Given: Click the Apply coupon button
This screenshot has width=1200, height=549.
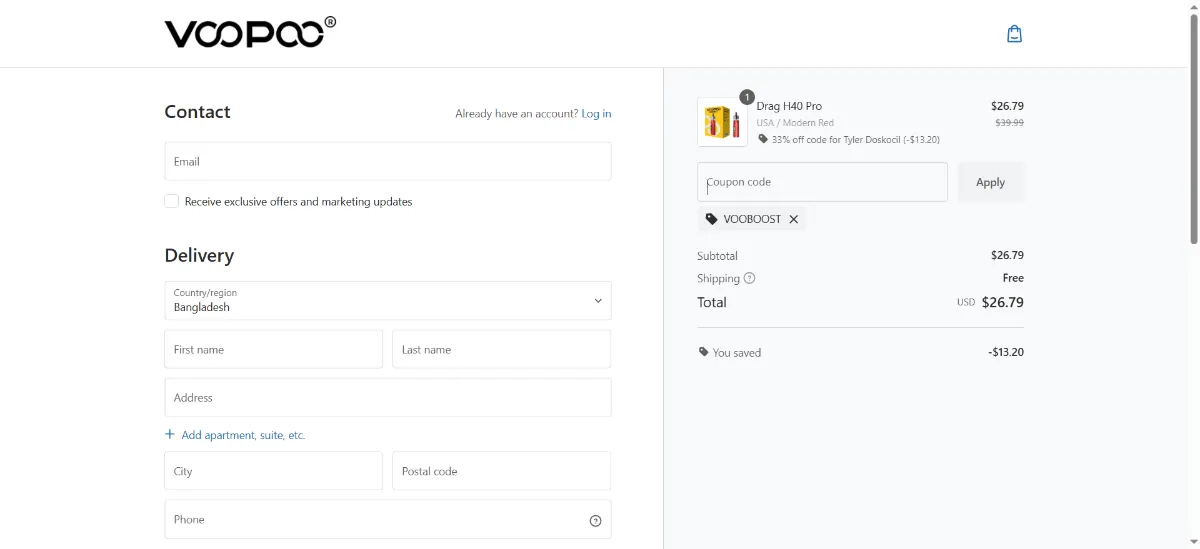Looking at the screenshot, I should point(991,182).
